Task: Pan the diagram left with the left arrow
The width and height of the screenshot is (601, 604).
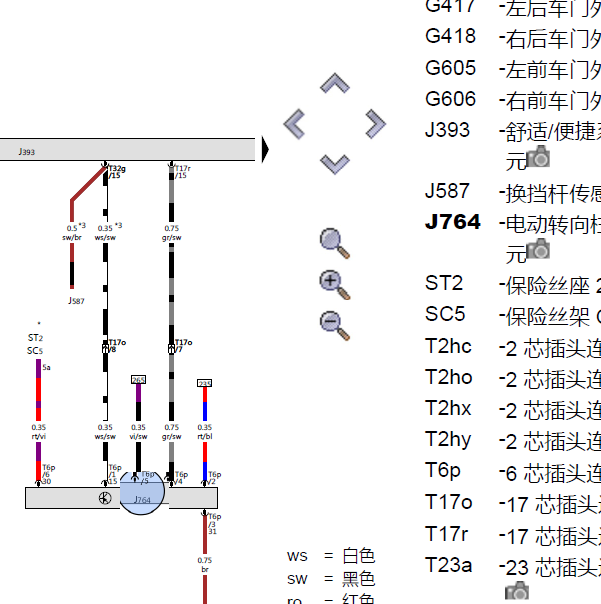Action: pyautogui.click(x=295, y=124)
